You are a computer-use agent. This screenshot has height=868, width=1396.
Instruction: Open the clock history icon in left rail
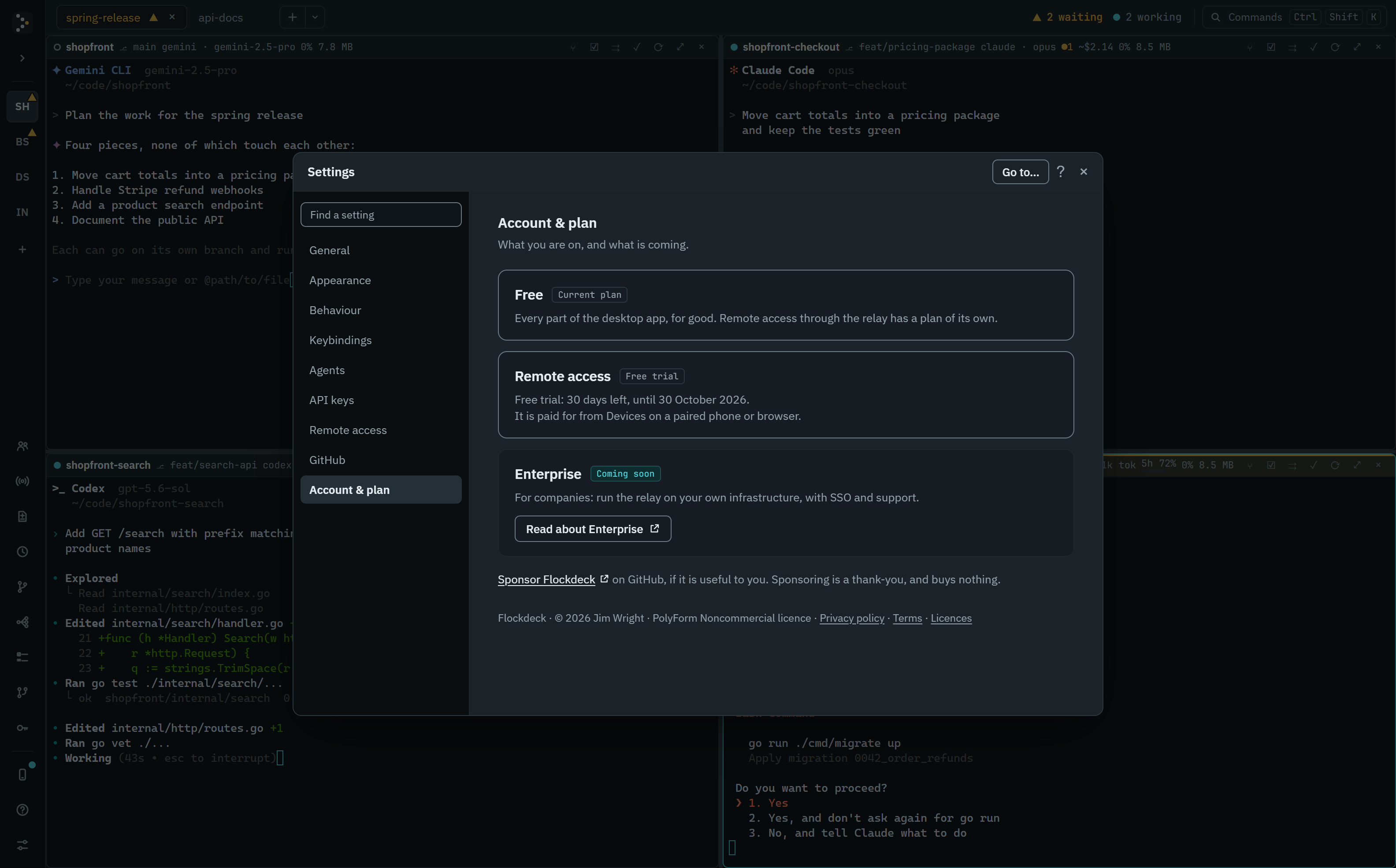pyautogui.click(x=22, y=552)
